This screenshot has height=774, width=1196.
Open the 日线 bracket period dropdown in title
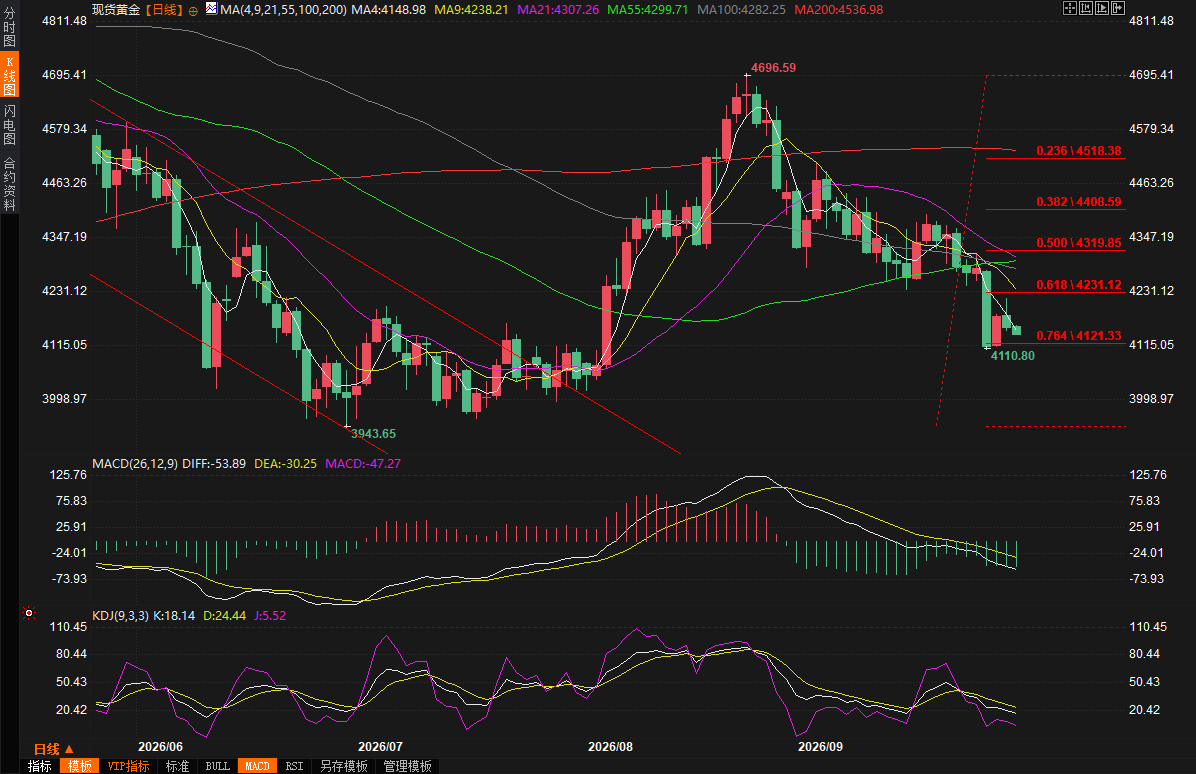tap(164, 10)
